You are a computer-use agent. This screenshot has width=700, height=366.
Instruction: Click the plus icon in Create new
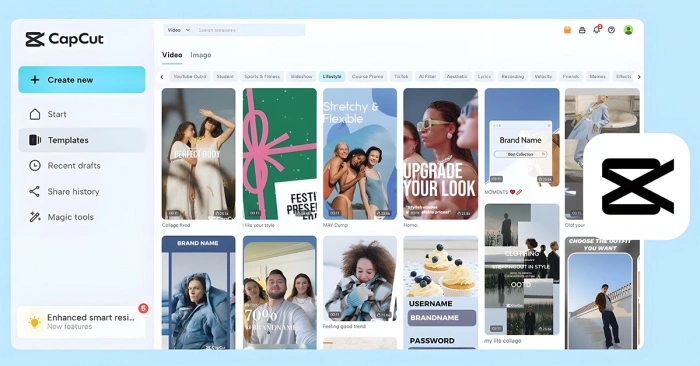35,80
